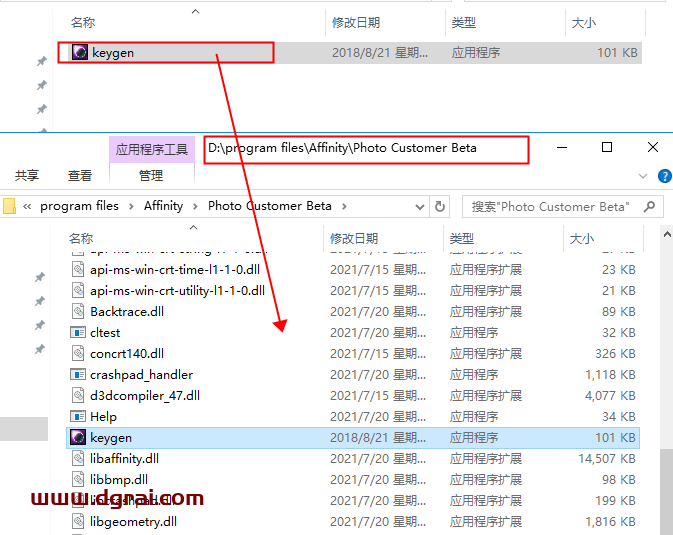This screenshot has width=673, height=535.
Task: Open the 共享 ribbon tab
Action: 27,176
